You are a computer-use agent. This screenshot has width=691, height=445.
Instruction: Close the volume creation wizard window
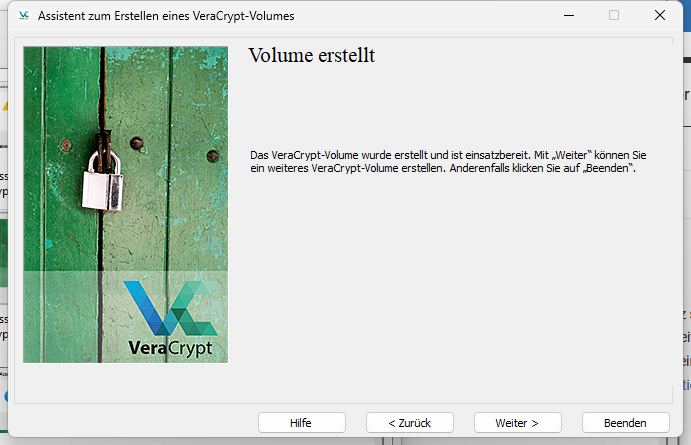click(659, 16)
